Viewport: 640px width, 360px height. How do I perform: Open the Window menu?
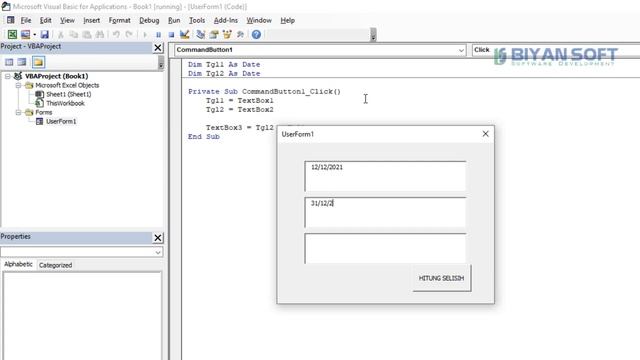point(259,20)
